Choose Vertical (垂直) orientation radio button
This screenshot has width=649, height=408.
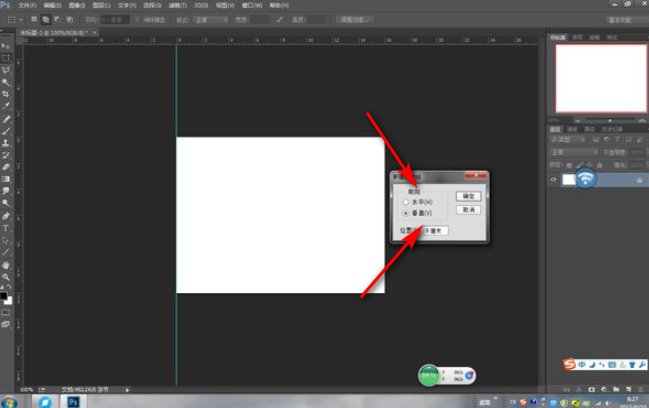coord(406,213)
